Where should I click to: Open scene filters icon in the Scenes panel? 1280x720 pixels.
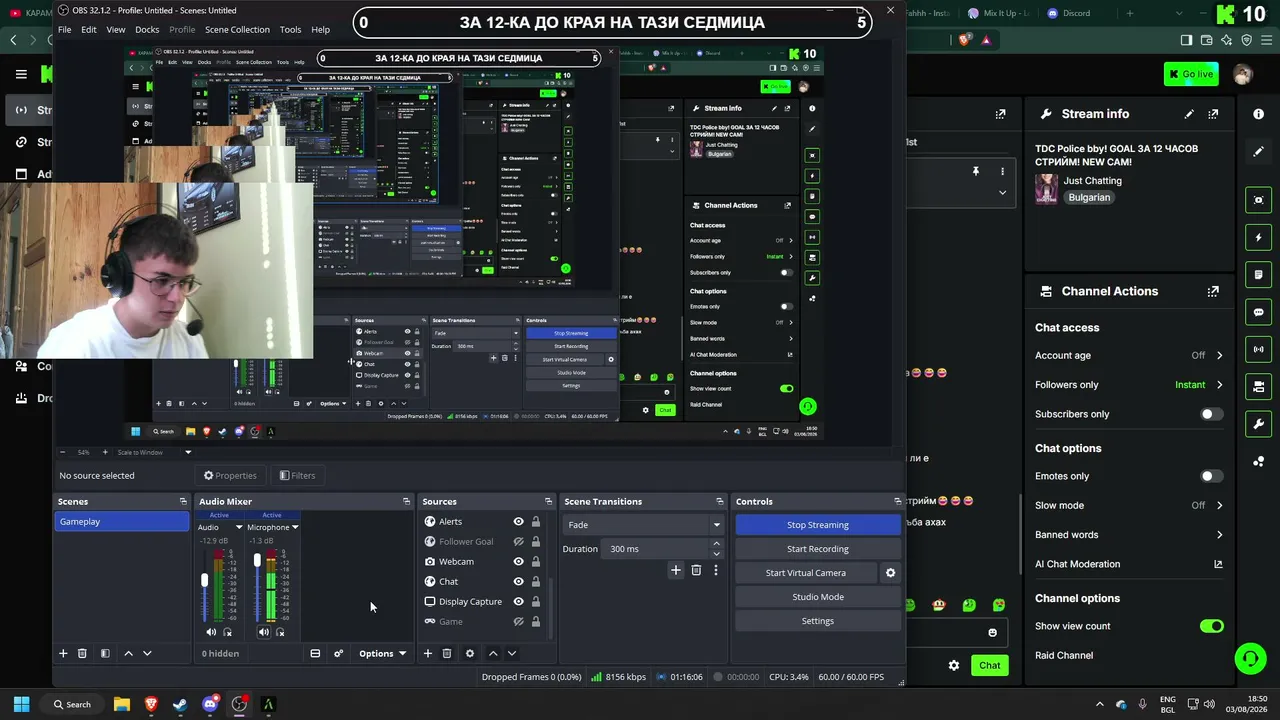pos(105,653)
